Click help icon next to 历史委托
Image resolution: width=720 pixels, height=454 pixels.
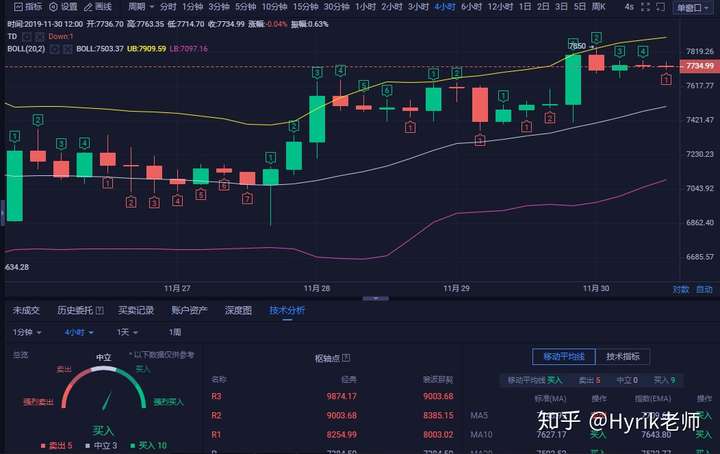click(x=100, y=310)
